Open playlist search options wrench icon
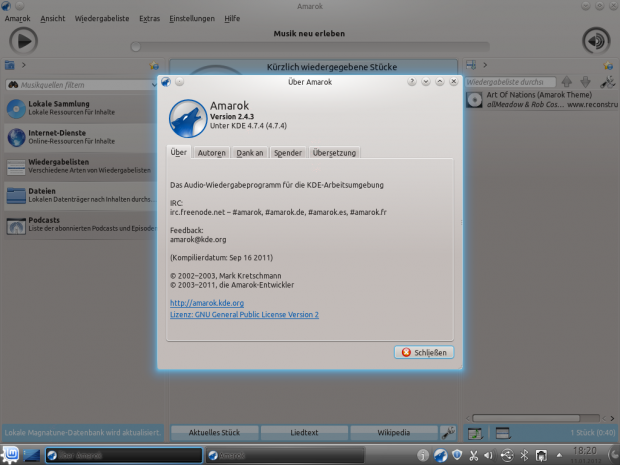620x465 pixels. [x=608, y=82]
